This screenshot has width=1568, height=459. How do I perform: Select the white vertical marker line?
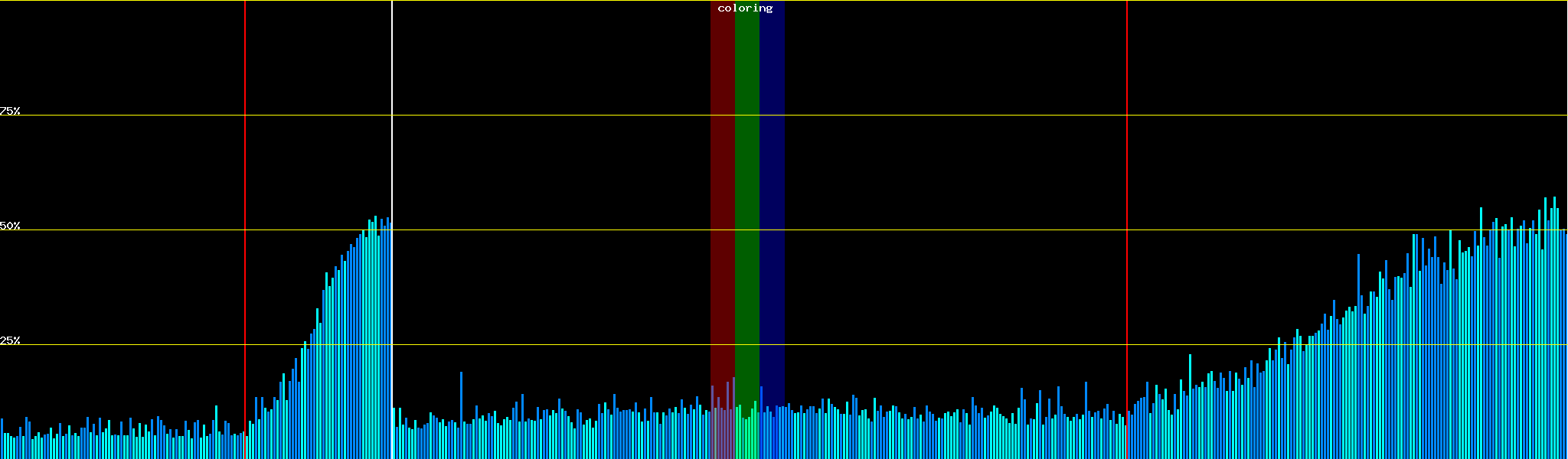[392, 153]
